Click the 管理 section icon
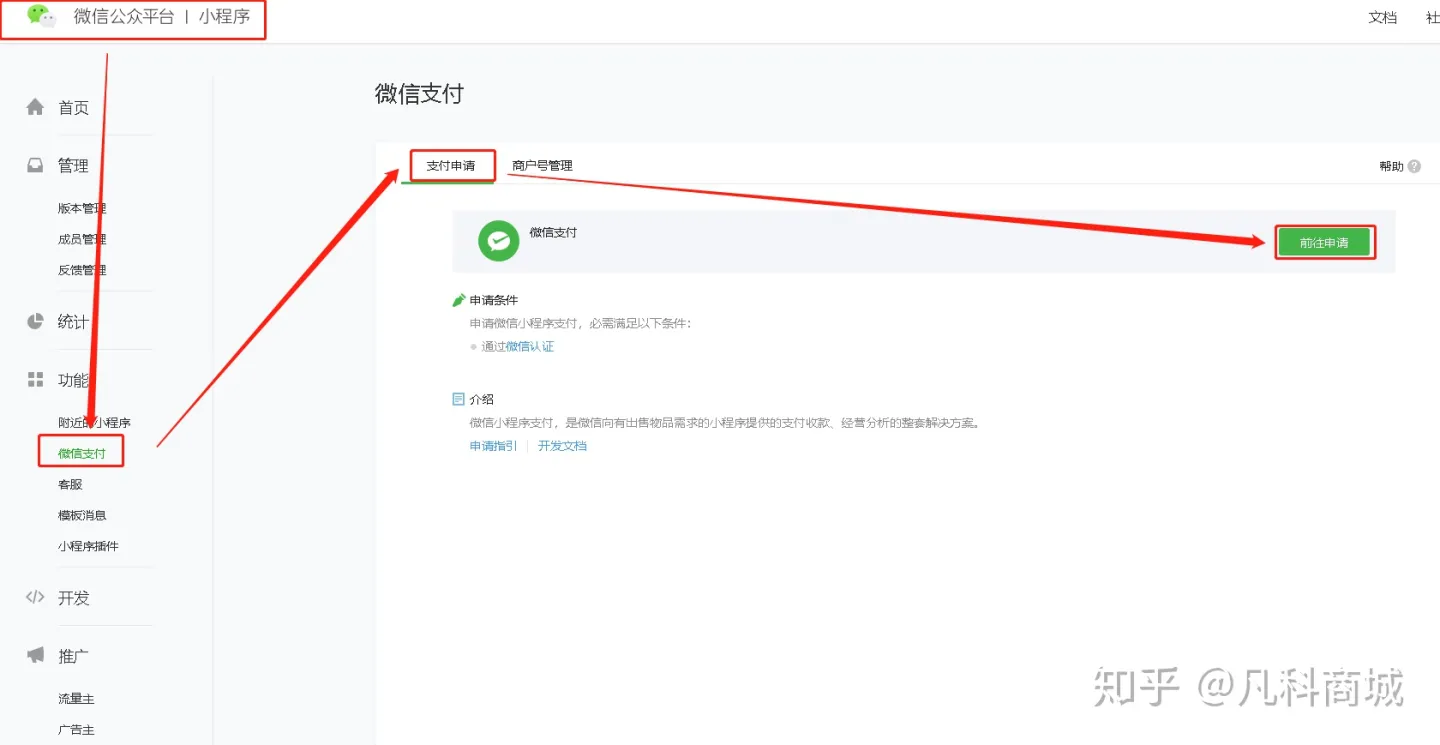The width and height of the screenshot is (1440, 745). tap(33, 165)
